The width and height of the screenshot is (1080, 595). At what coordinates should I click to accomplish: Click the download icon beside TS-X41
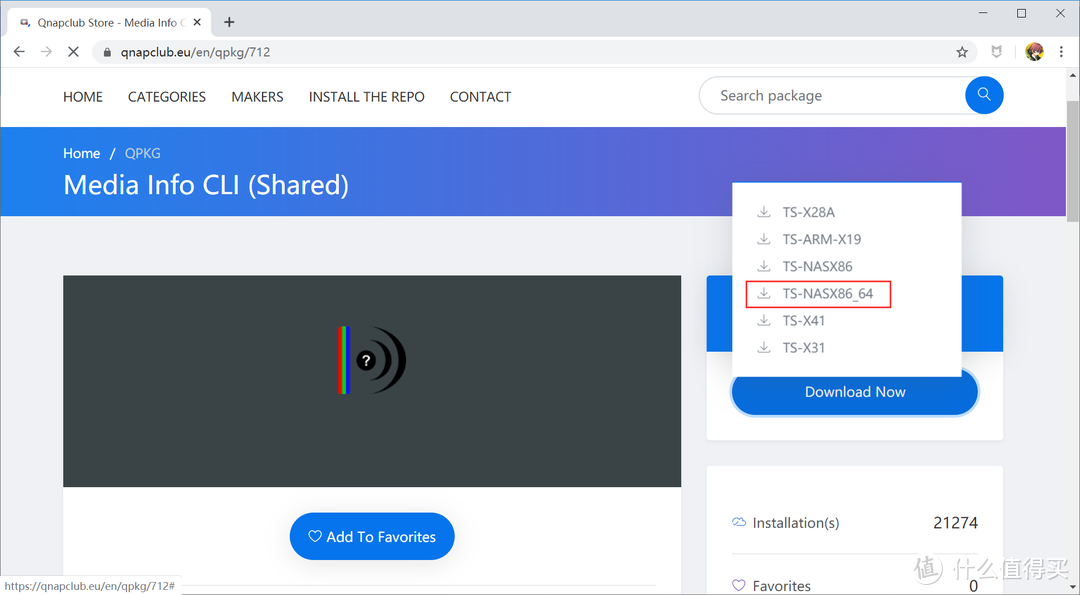(764, 320)
